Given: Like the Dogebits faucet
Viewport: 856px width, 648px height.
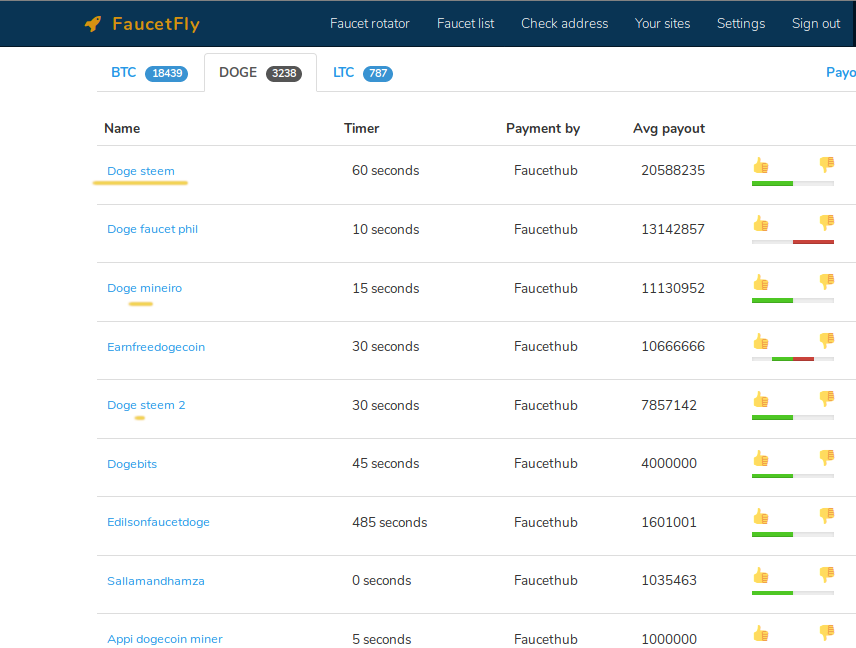Looking at the screenshot, I should coord(761,459).
